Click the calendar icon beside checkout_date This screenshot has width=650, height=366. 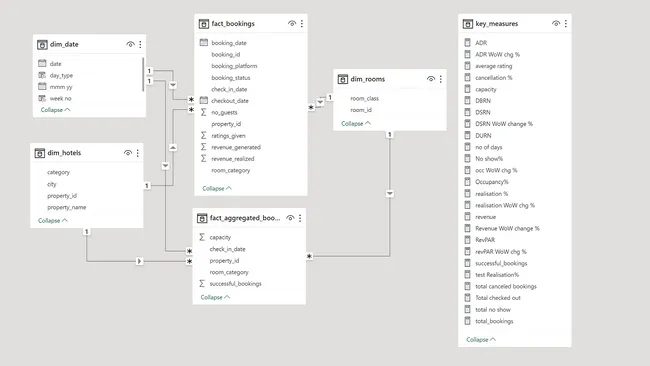pos(204,100)
